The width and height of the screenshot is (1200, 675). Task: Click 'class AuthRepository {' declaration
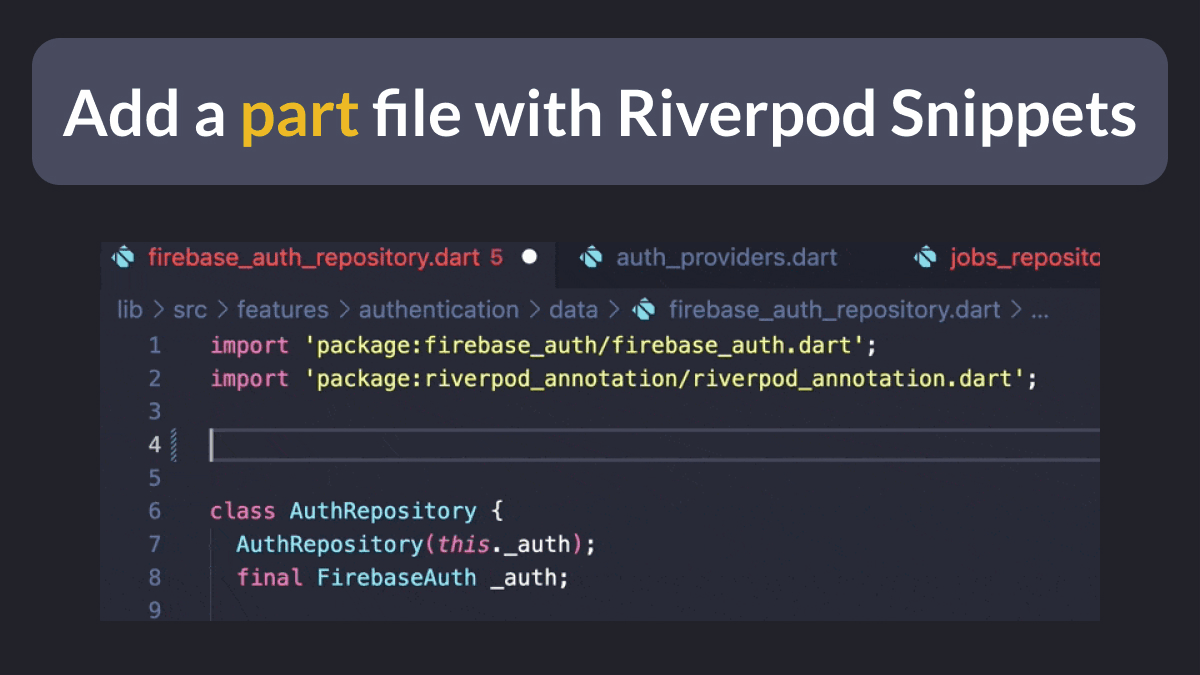pyautogui.click(x=357, y=511)
